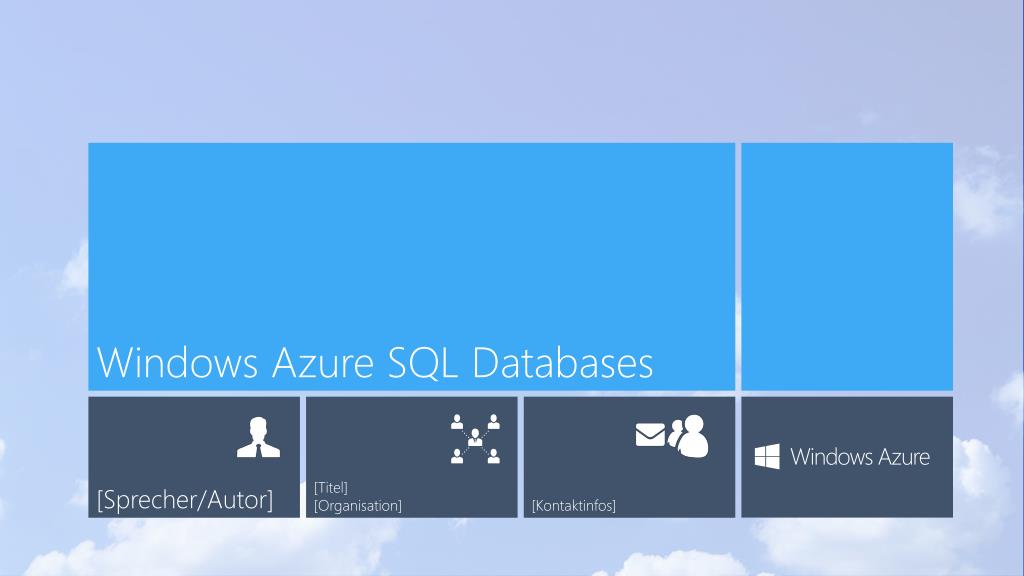The image size is (1024, 576).
Task: Click the envelope mail icon
Action: coord(650,435)
